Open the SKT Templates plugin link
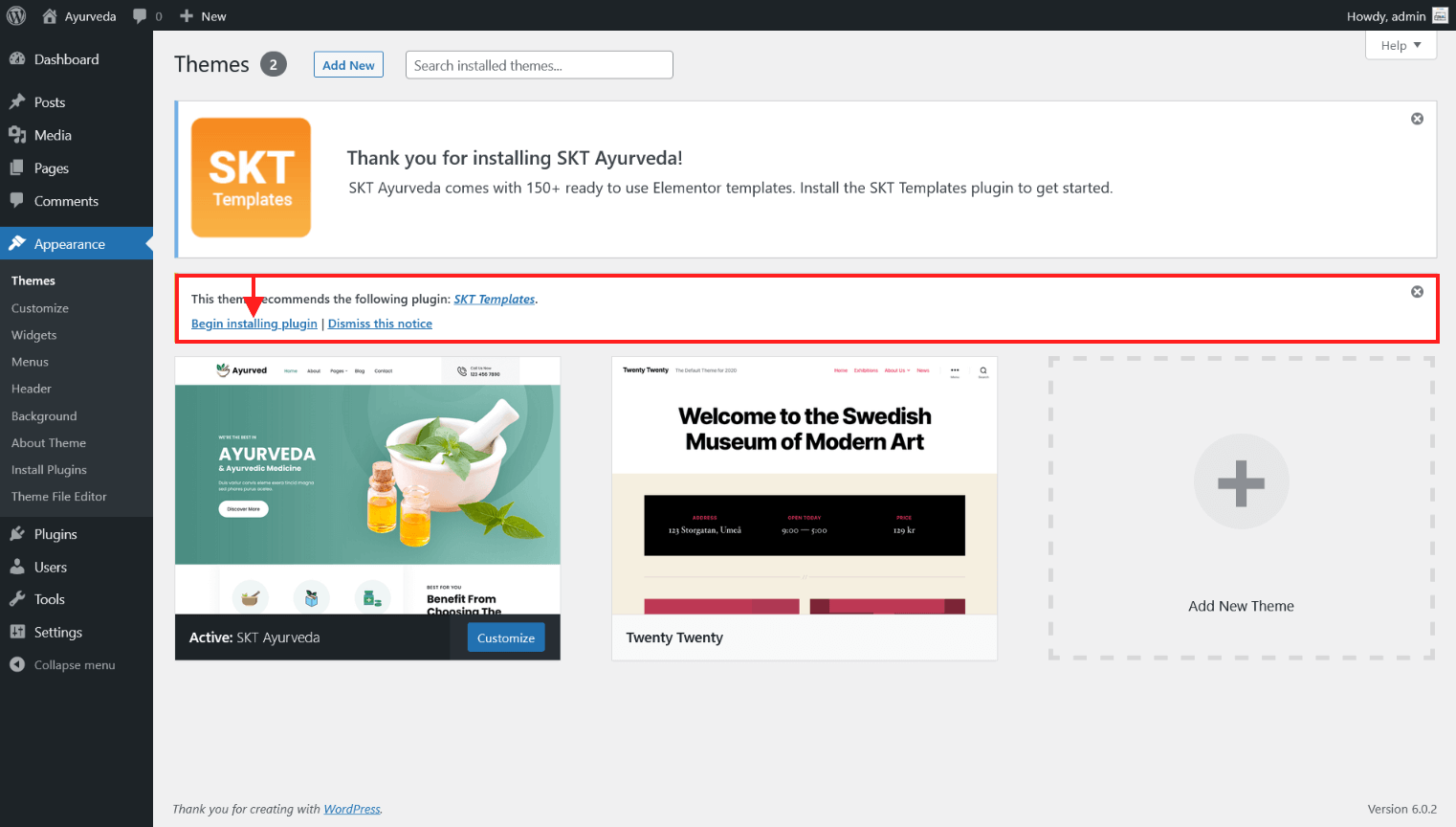This screenshot has height=827, width=1456. (x=495, y=299)
